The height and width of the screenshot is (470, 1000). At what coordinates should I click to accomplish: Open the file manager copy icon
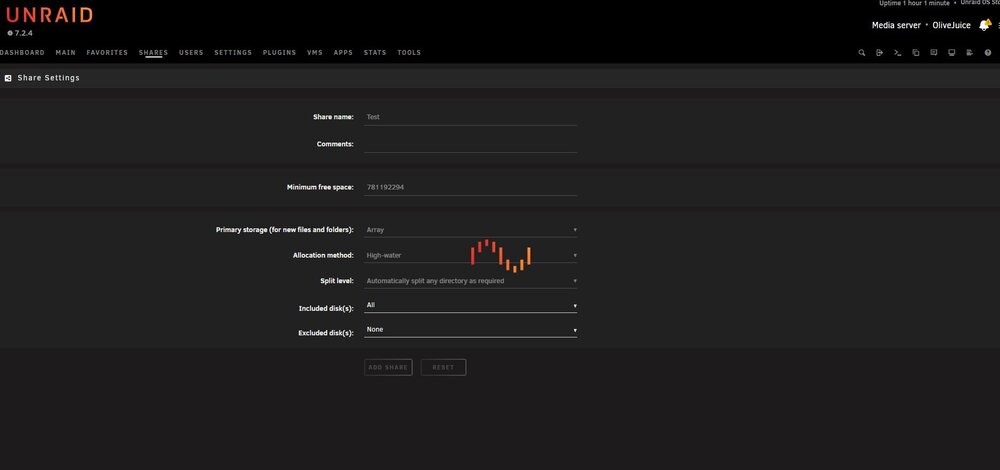pos(916,53)
